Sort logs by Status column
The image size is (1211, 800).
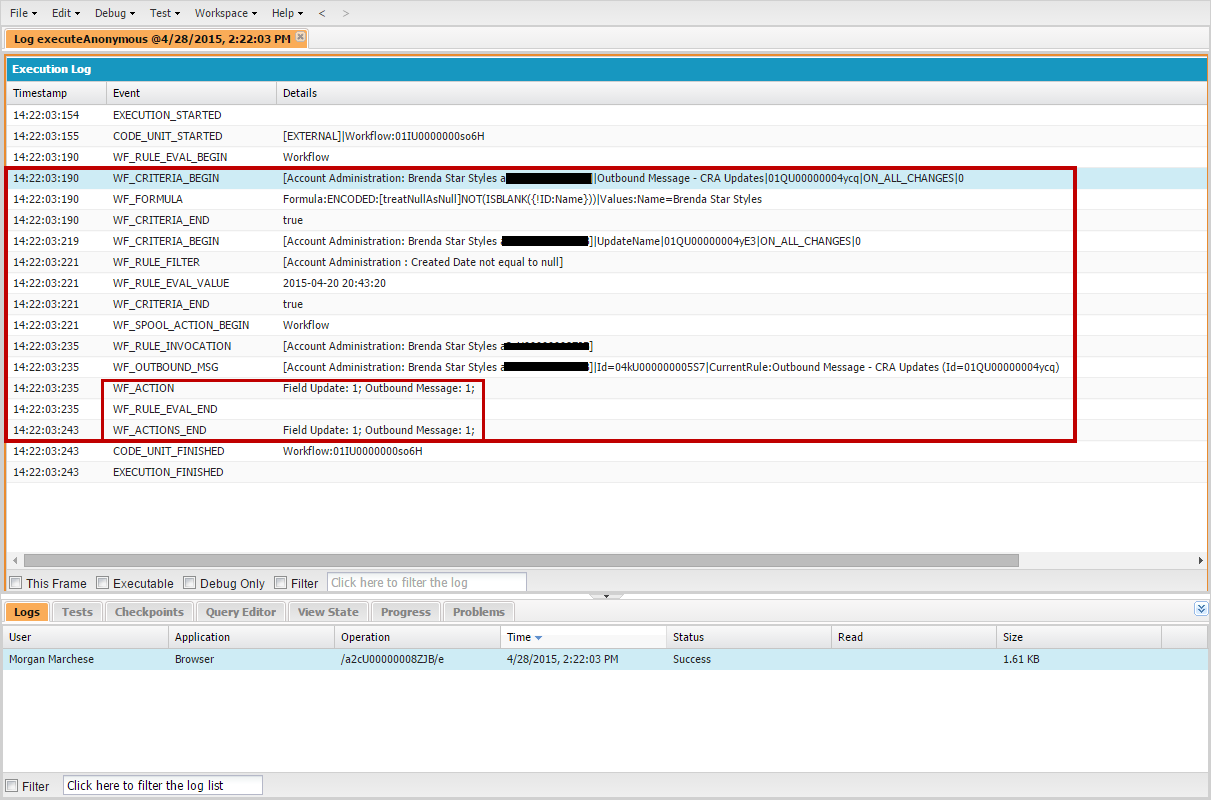pyautogui.click(x=749, y=637)
